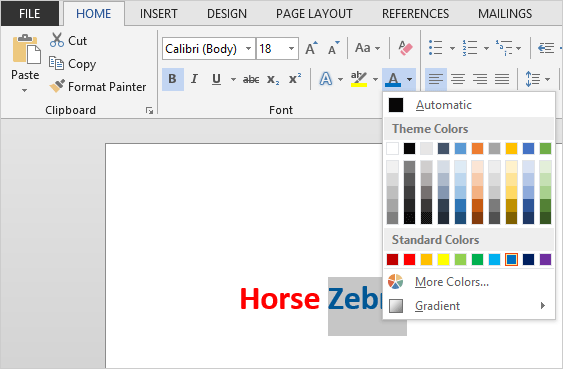This screenshot has width=563, height=369.
Task: Collapse the font color dropdown arrow
Action: pos(409,79)
